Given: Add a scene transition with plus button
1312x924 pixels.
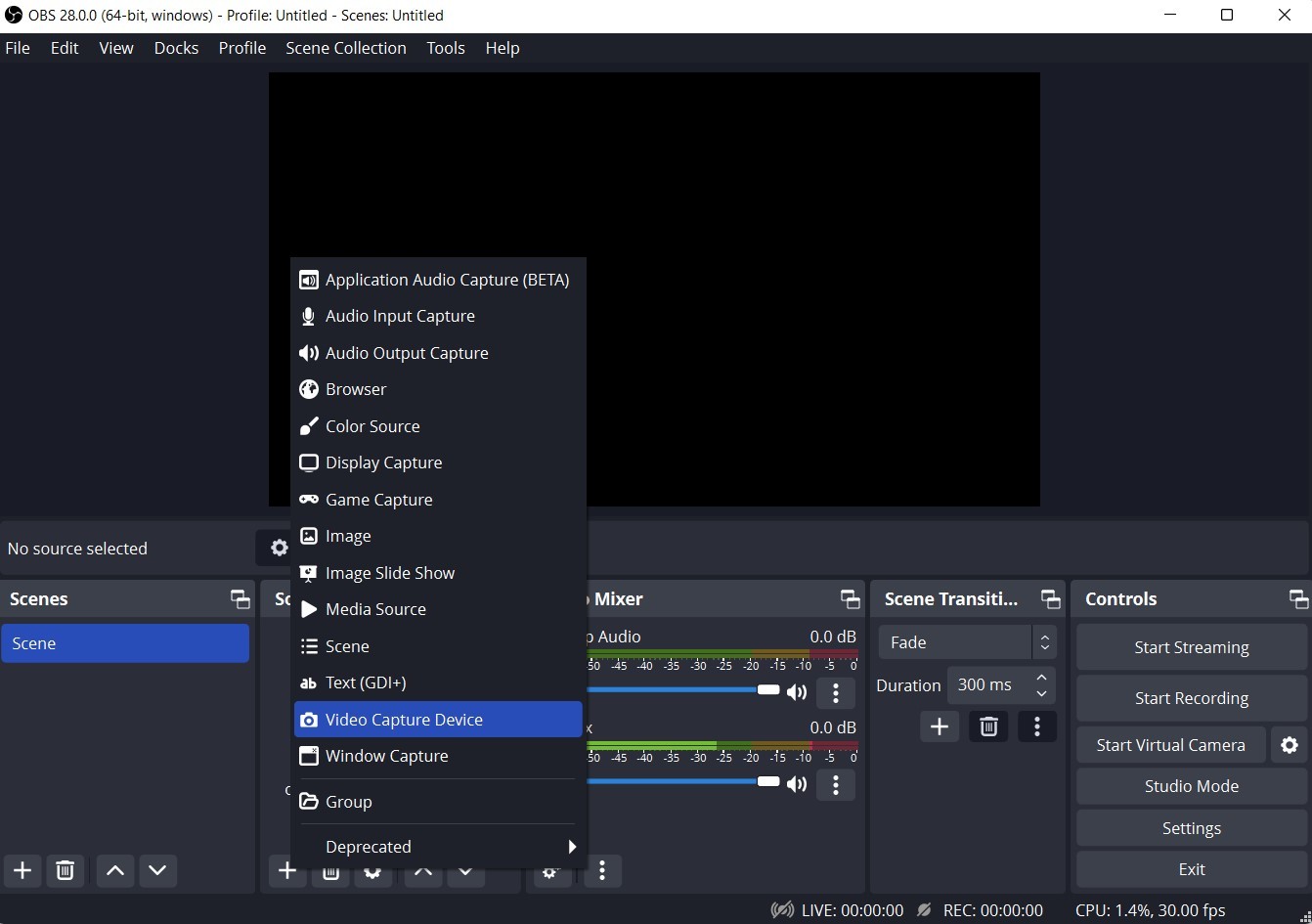Looking at the screenshot, I should tap(940, 726).
